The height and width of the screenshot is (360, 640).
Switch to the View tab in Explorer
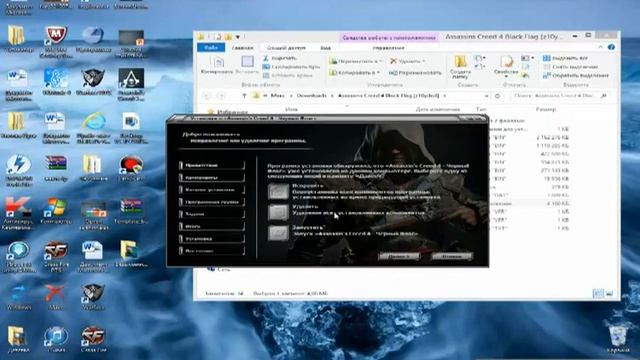click(x=325, y=48)
